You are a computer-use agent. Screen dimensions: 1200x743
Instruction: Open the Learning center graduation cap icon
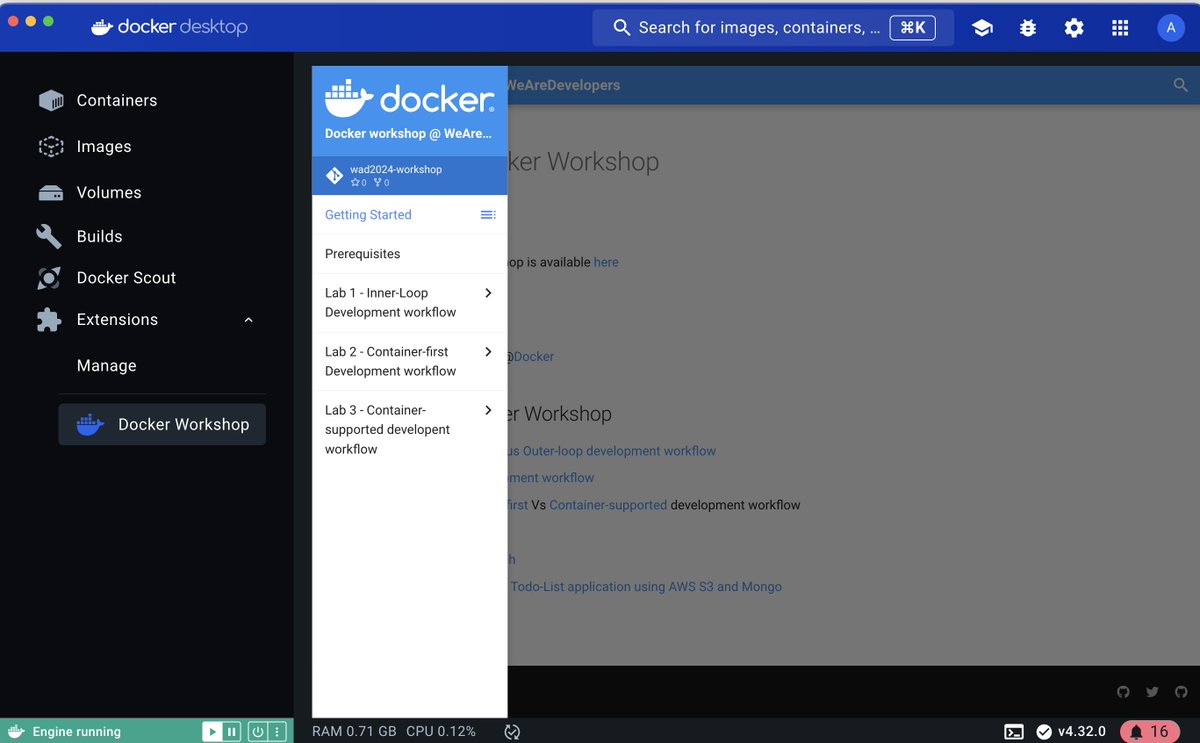[982, 28]
